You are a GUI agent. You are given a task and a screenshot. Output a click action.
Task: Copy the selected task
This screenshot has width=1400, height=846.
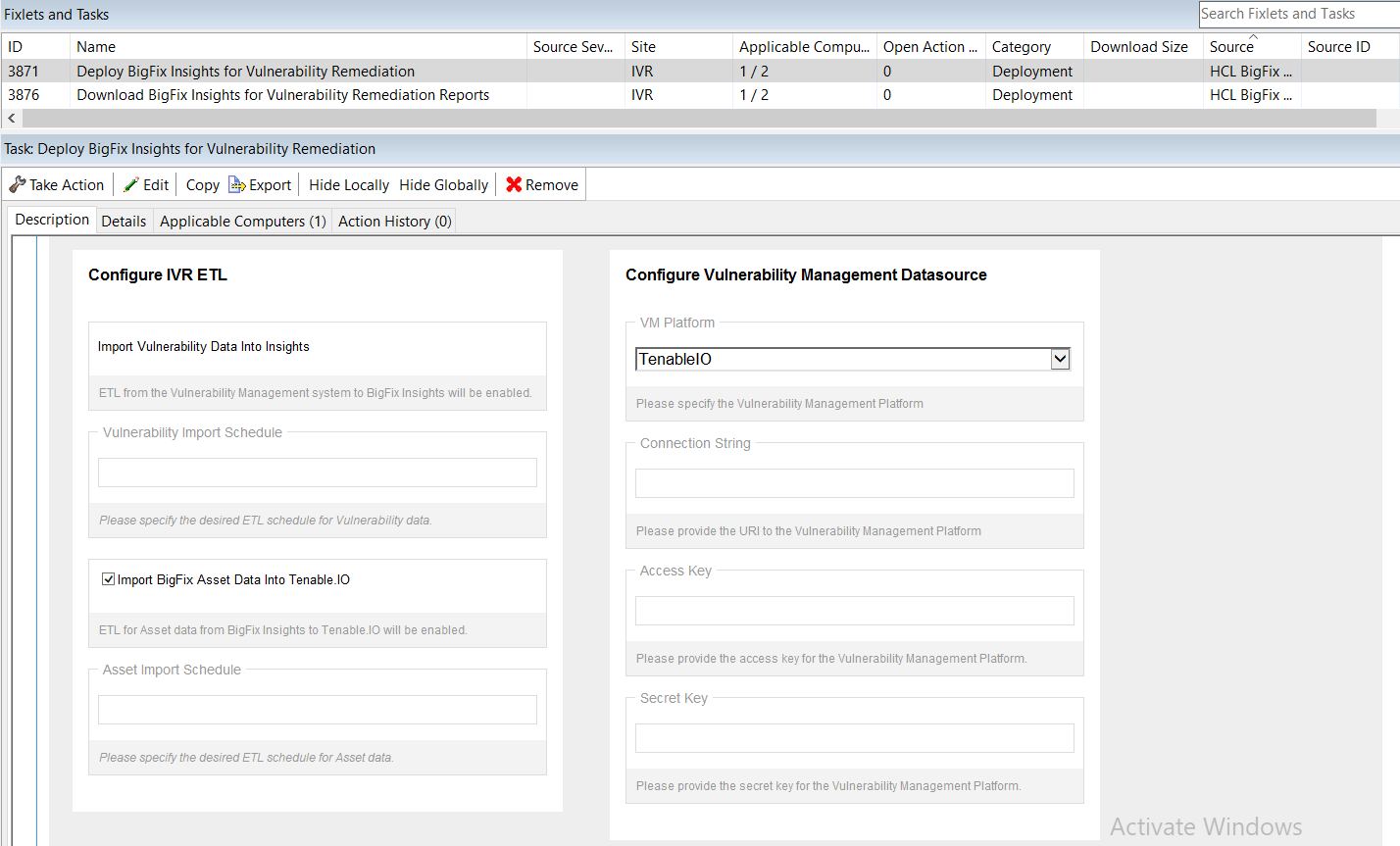[x=203, y=185]
